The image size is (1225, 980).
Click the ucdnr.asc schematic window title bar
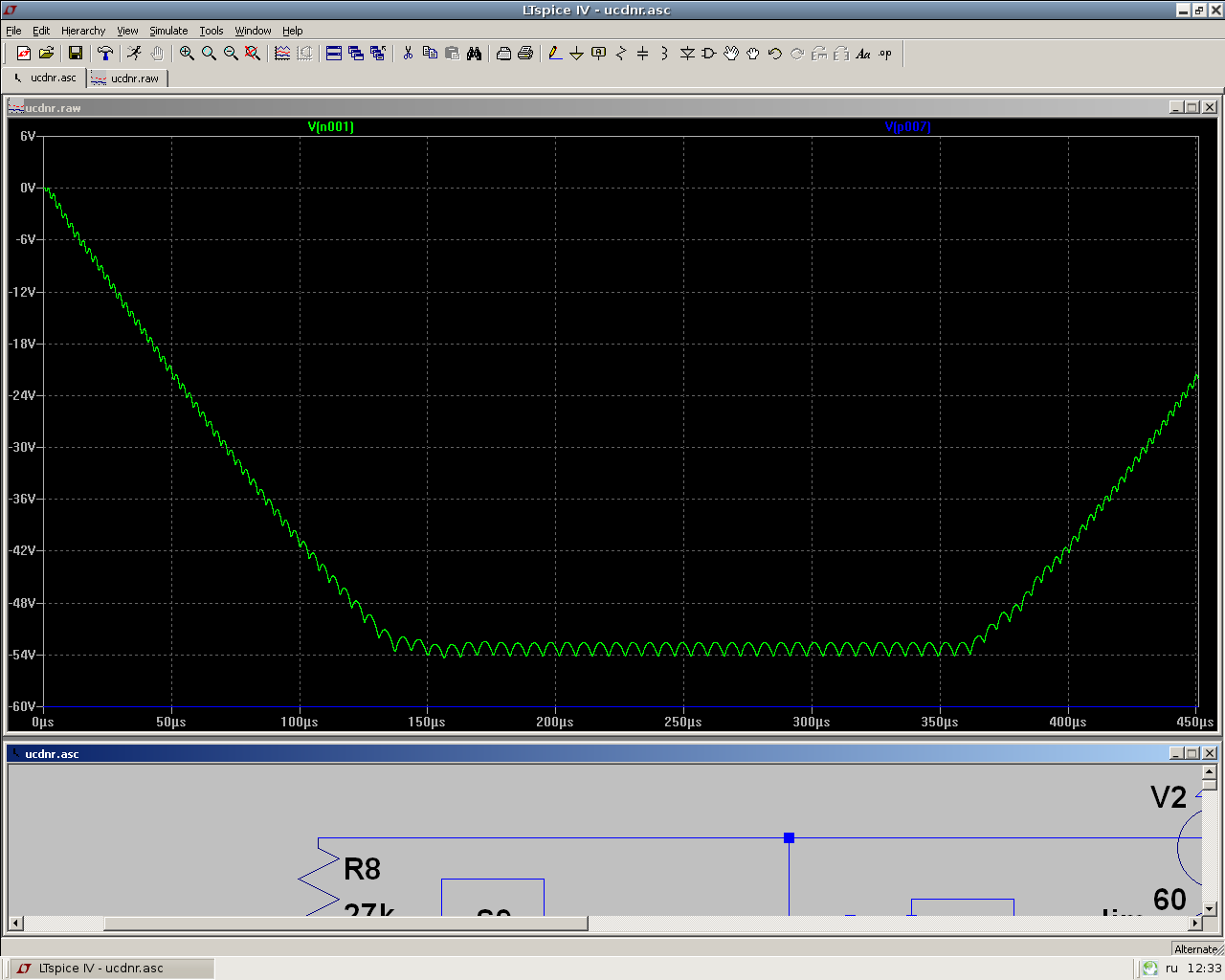tap(612, 753)
